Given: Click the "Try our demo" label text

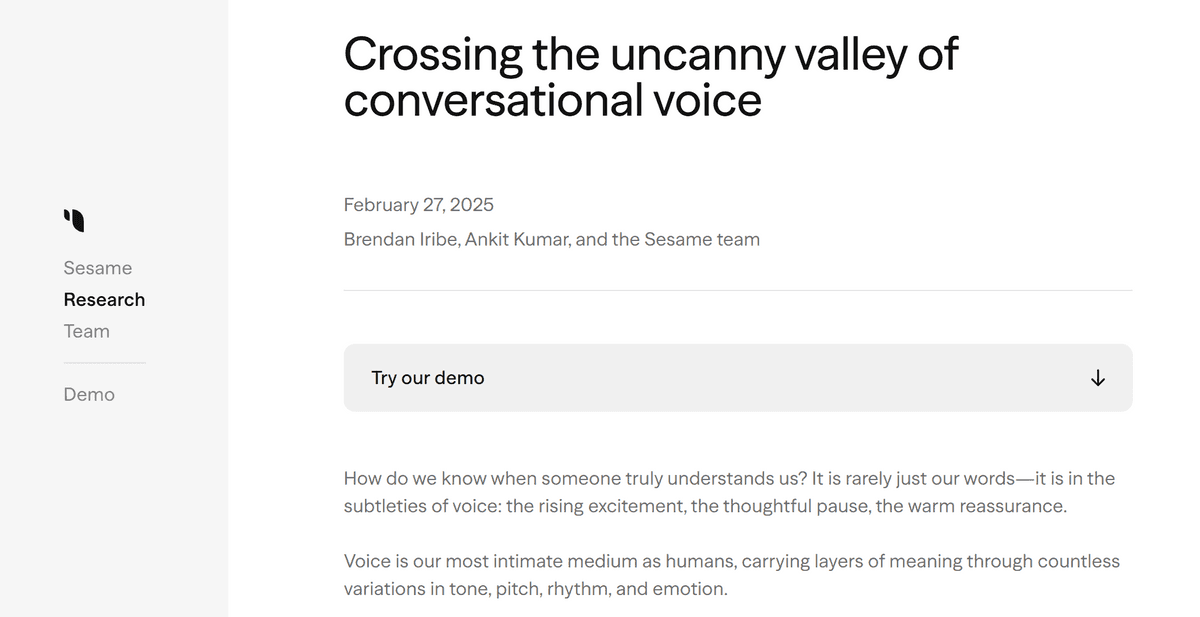Looking at the screenshot, I should pyautogui.click(x=428, y=378).
